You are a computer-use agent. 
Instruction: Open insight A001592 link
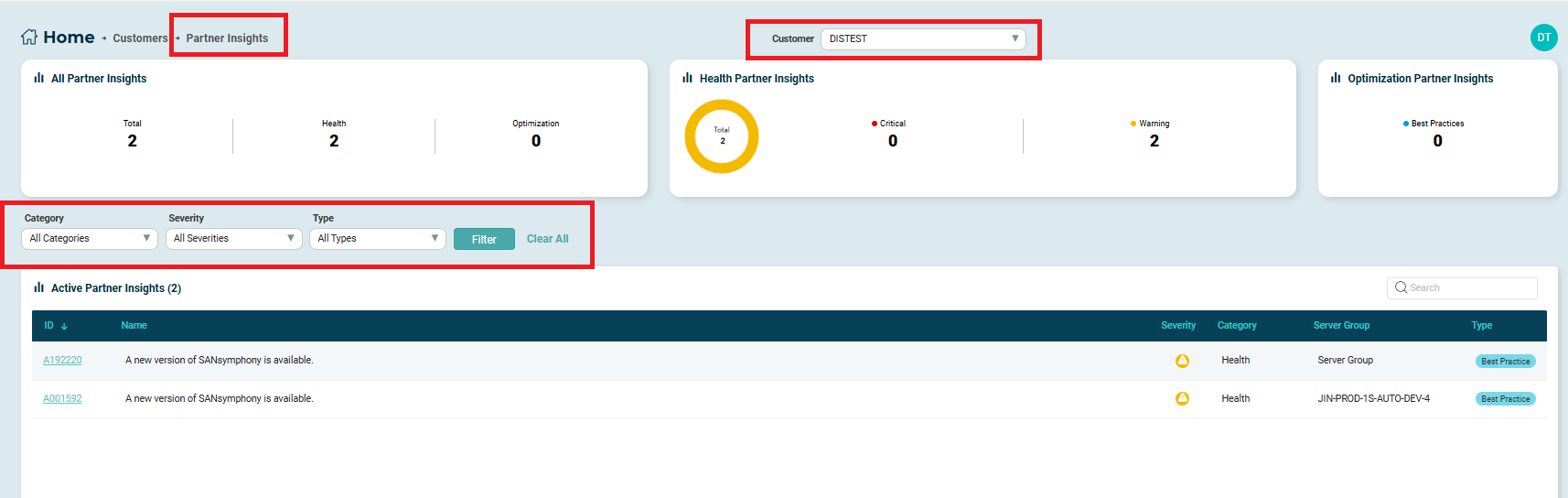click(x=62, y=399)
